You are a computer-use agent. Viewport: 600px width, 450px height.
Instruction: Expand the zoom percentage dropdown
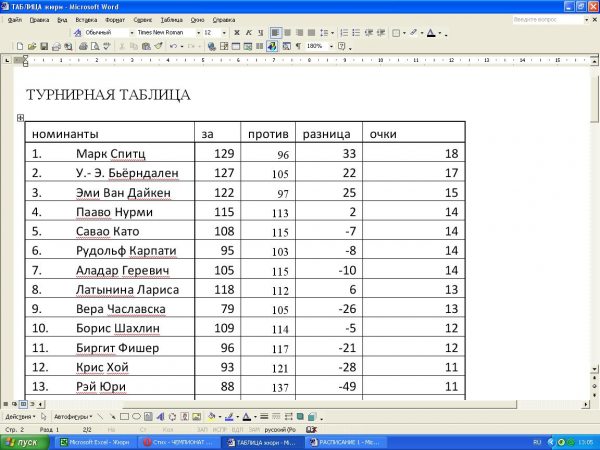tap(332, 46)
